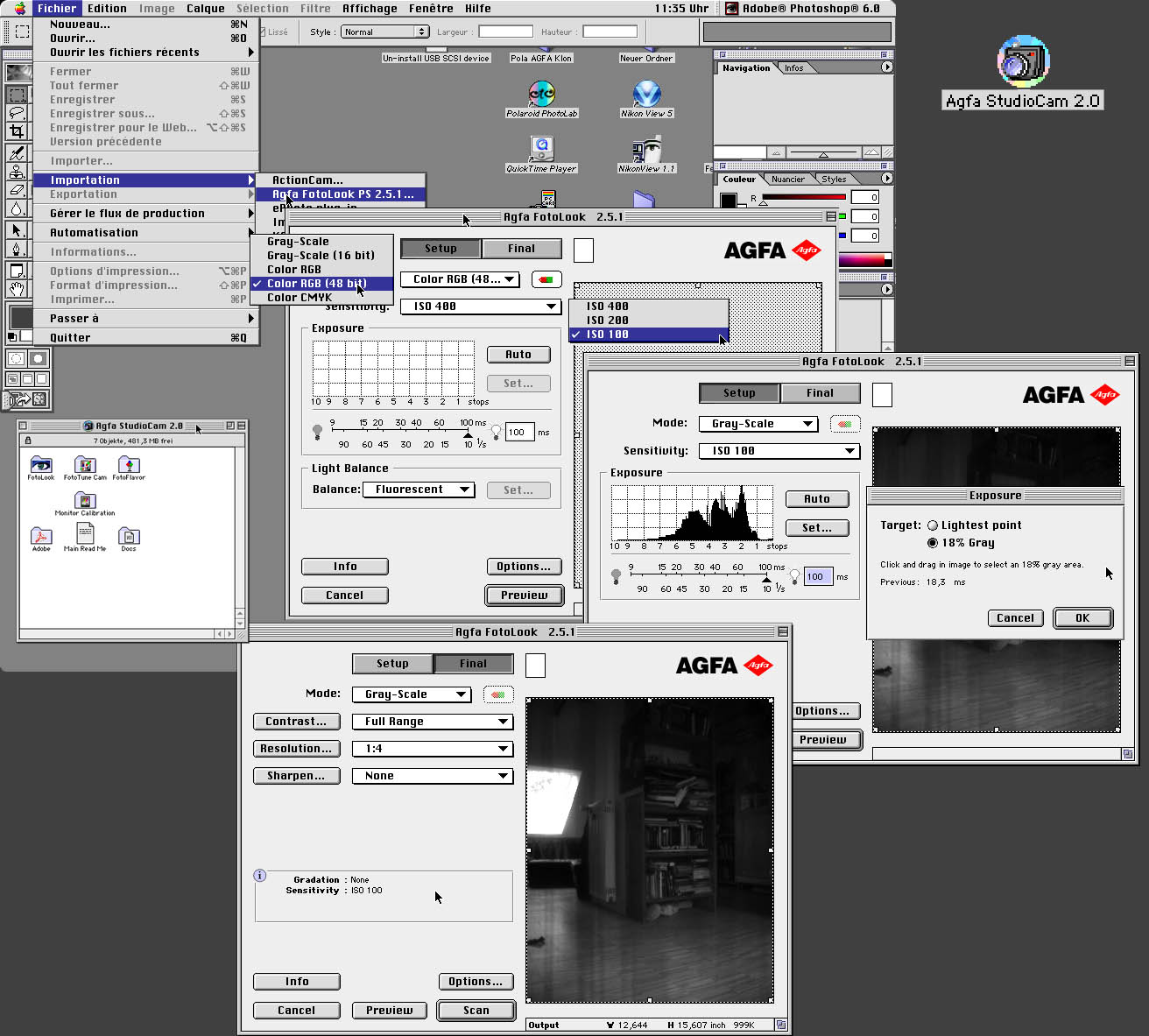Screen dimensions: 1149x1036
Task: Select the Airbrush tool
Action: [x=17, y=153]
